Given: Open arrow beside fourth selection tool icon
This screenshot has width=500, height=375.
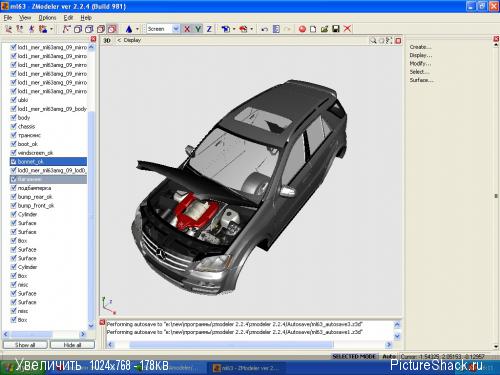Looking at the screenshot, I should (51, 29).
